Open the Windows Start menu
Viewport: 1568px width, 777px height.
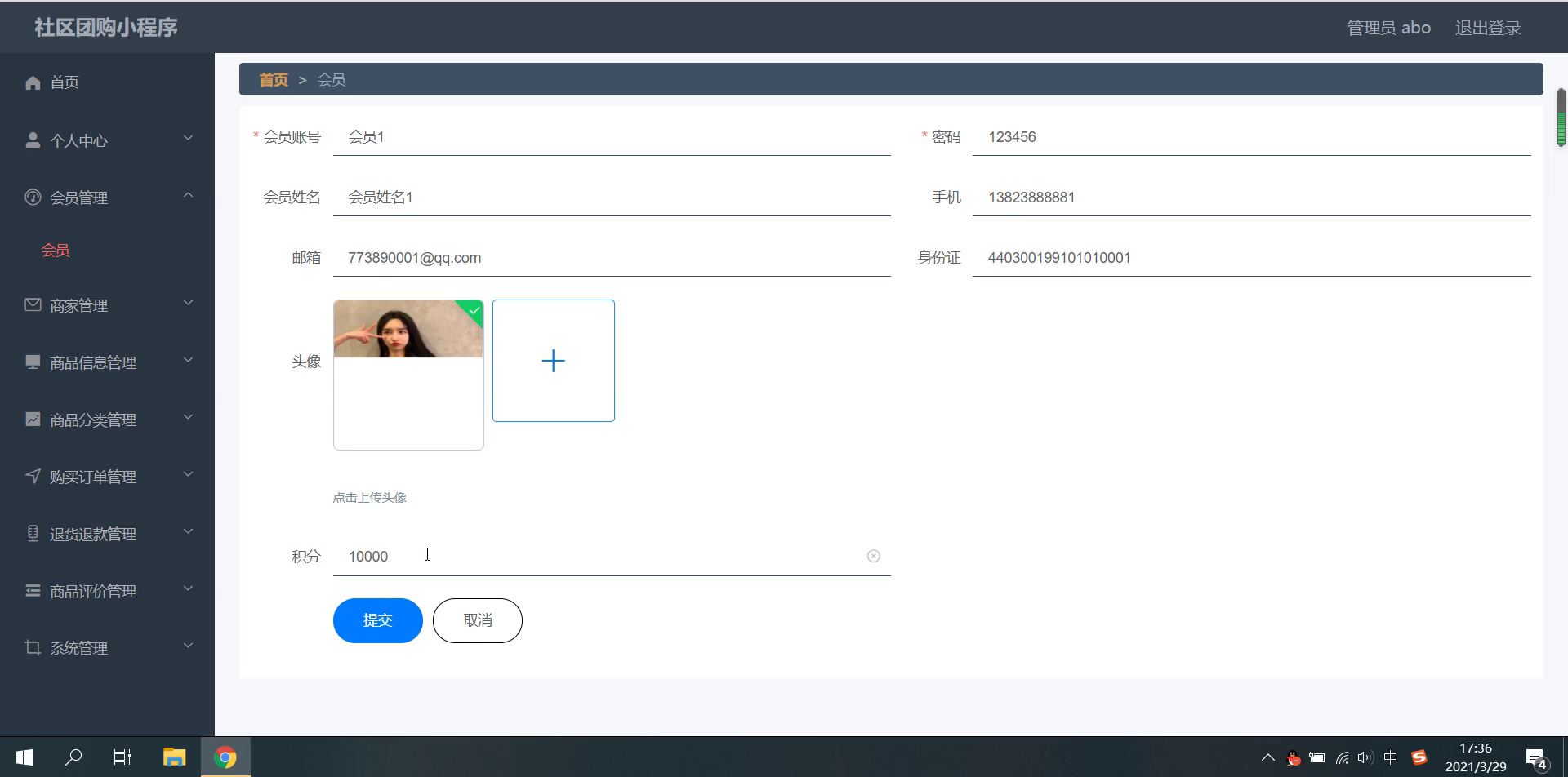pyautogui.click(x=24, y=757)
